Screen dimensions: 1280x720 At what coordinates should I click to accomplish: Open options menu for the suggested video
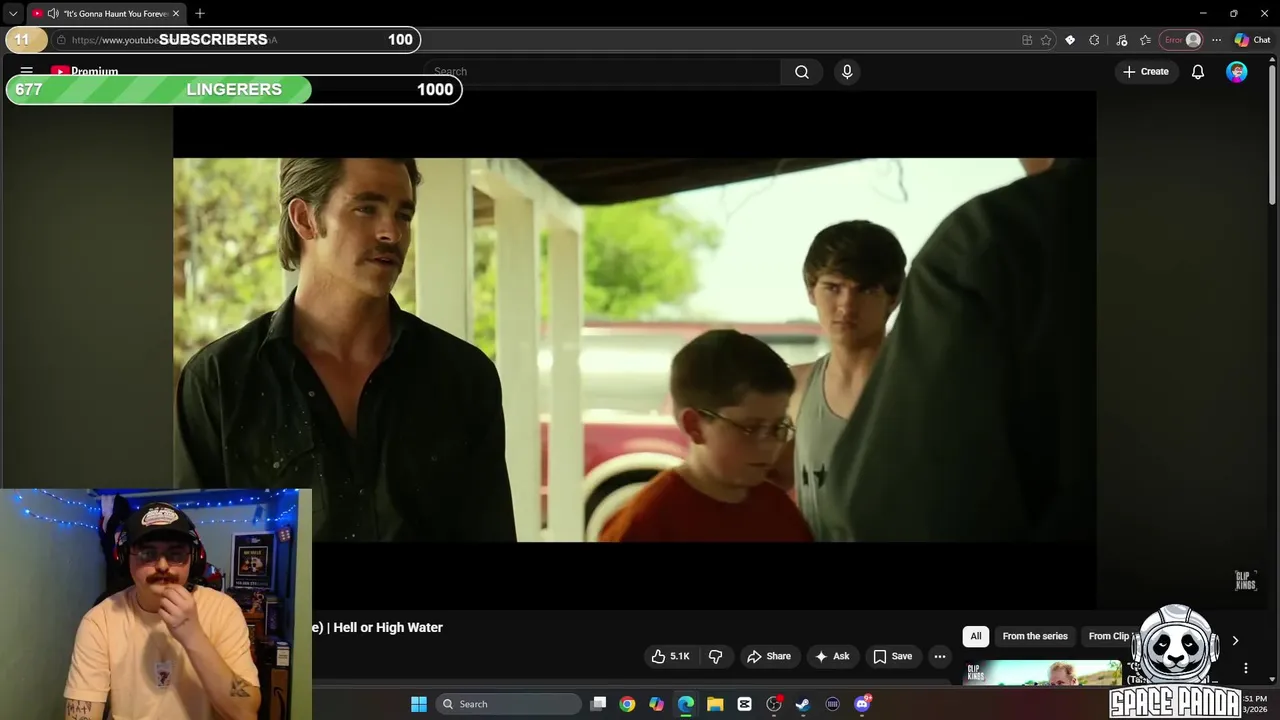[1246, 668]
